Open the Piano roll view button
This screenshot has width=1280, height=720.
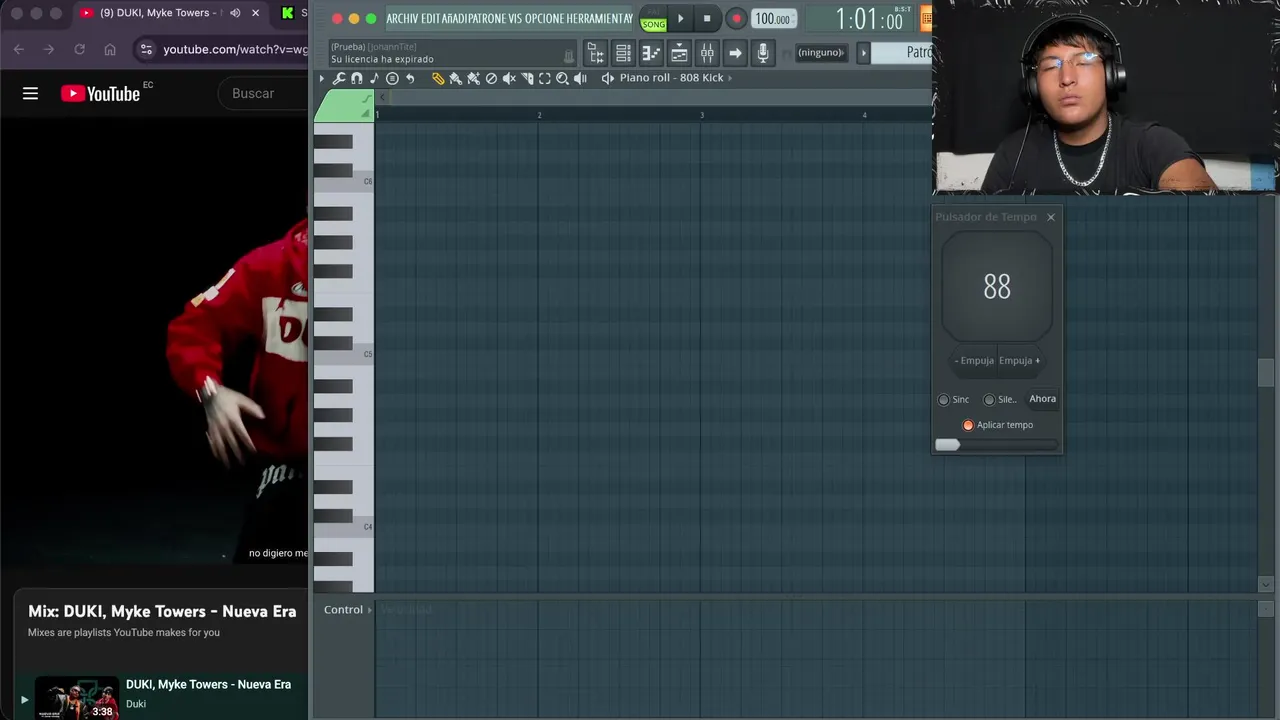coord(651,53)
